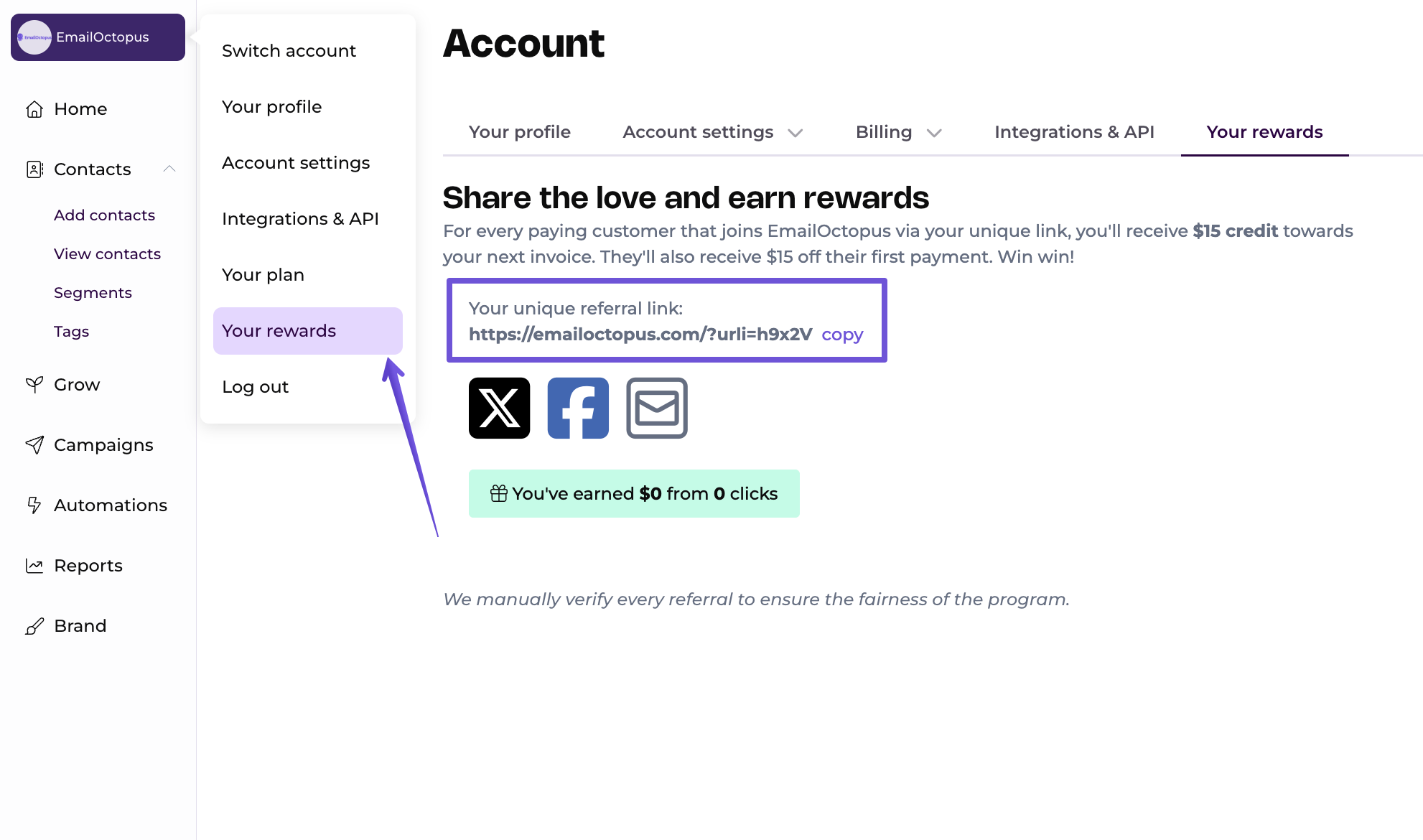Share referral link on X
Viewport: 1423px width, 840px height.
pyautogui.click(x=498, y=408)
